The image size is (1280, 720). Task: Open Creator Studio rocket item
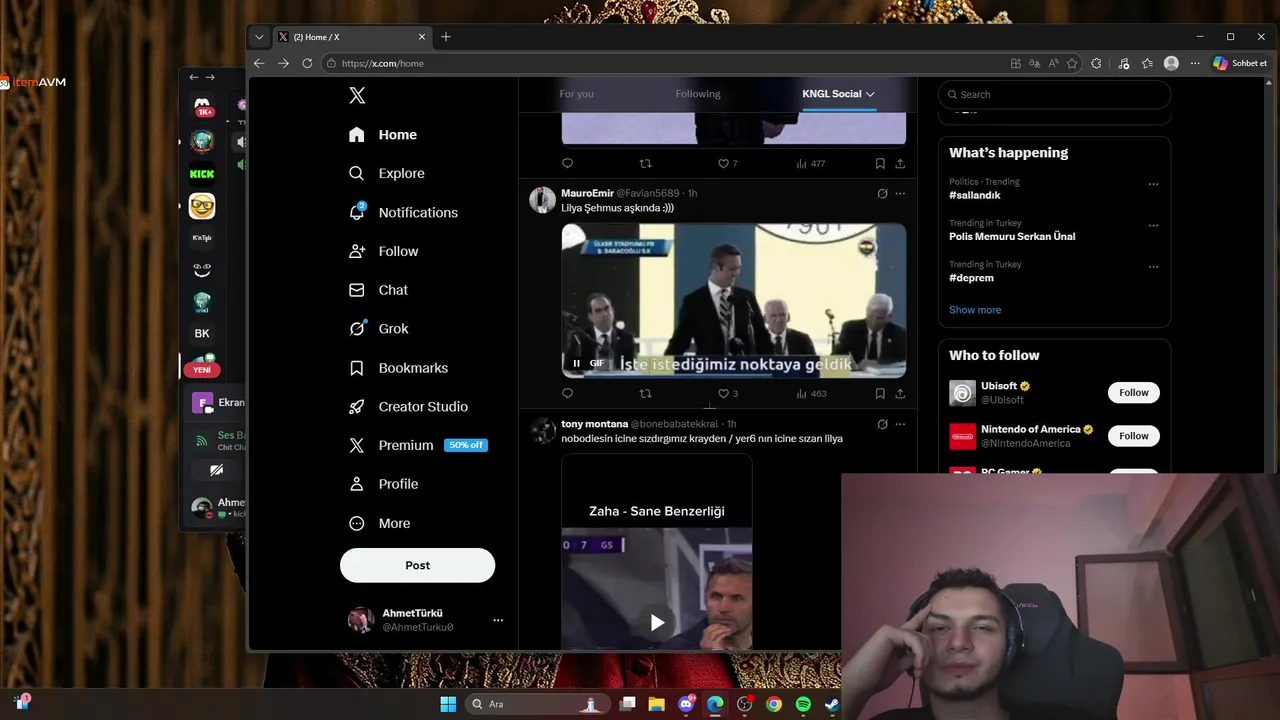(408, 407)
